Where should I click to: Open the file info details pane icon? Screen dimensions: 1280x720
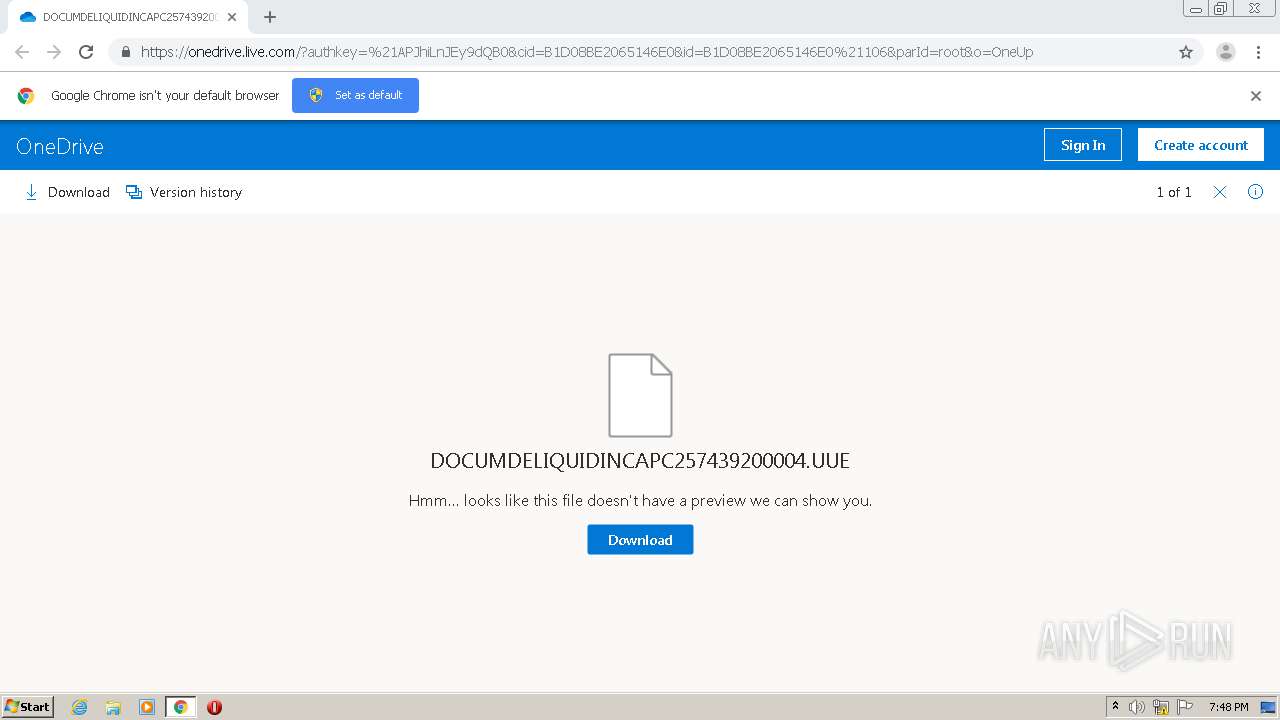(1256, 192)
